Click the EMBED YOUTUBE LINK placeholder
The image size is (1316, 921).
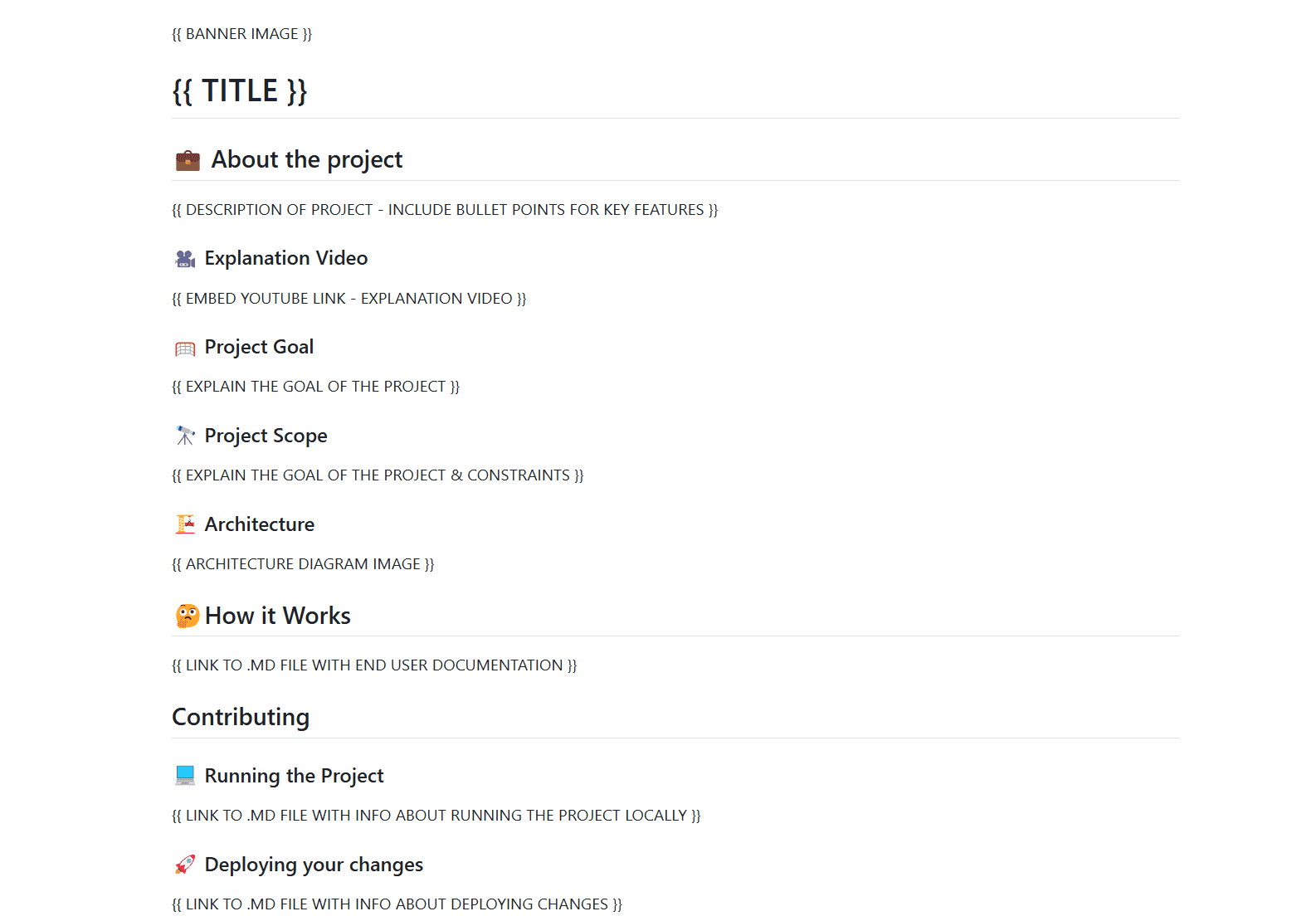click(x=348, y=299)
